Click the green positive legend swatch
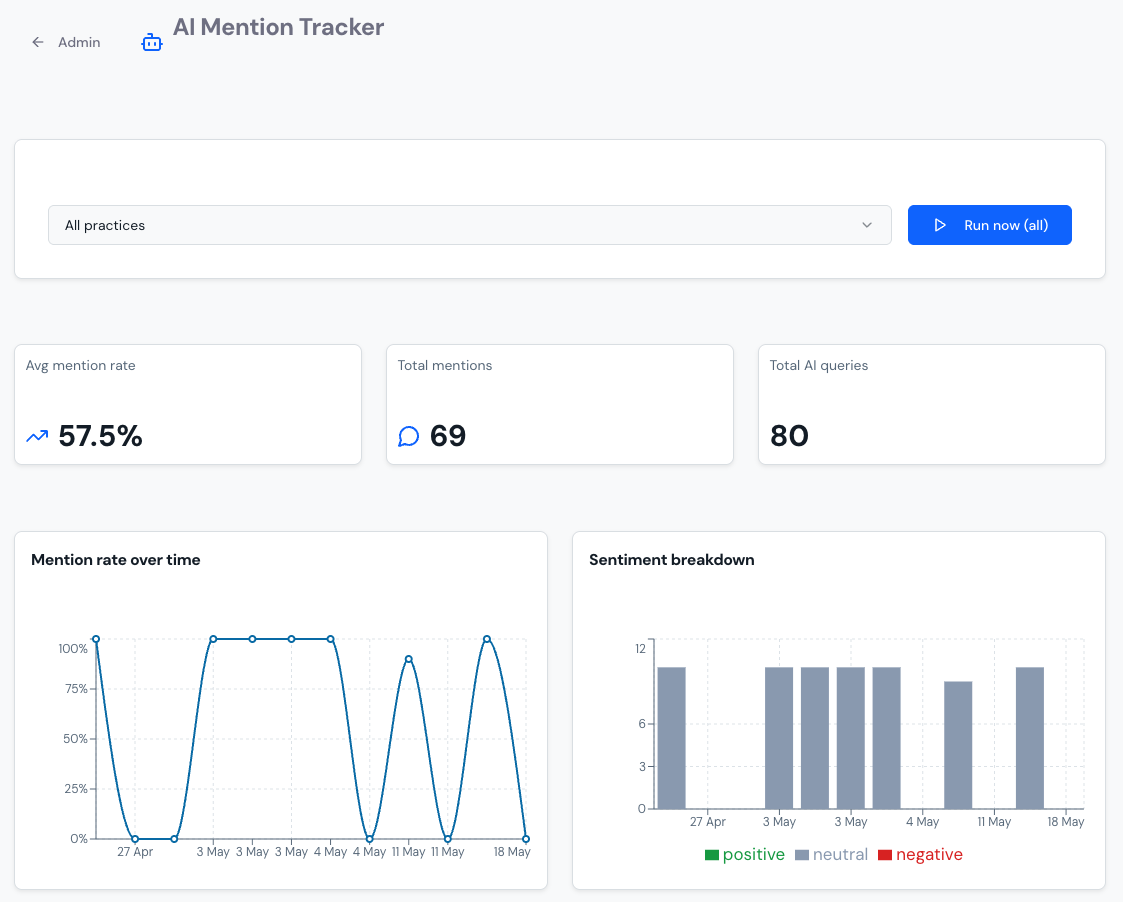The image size is (1123, 902). point(712,855)
